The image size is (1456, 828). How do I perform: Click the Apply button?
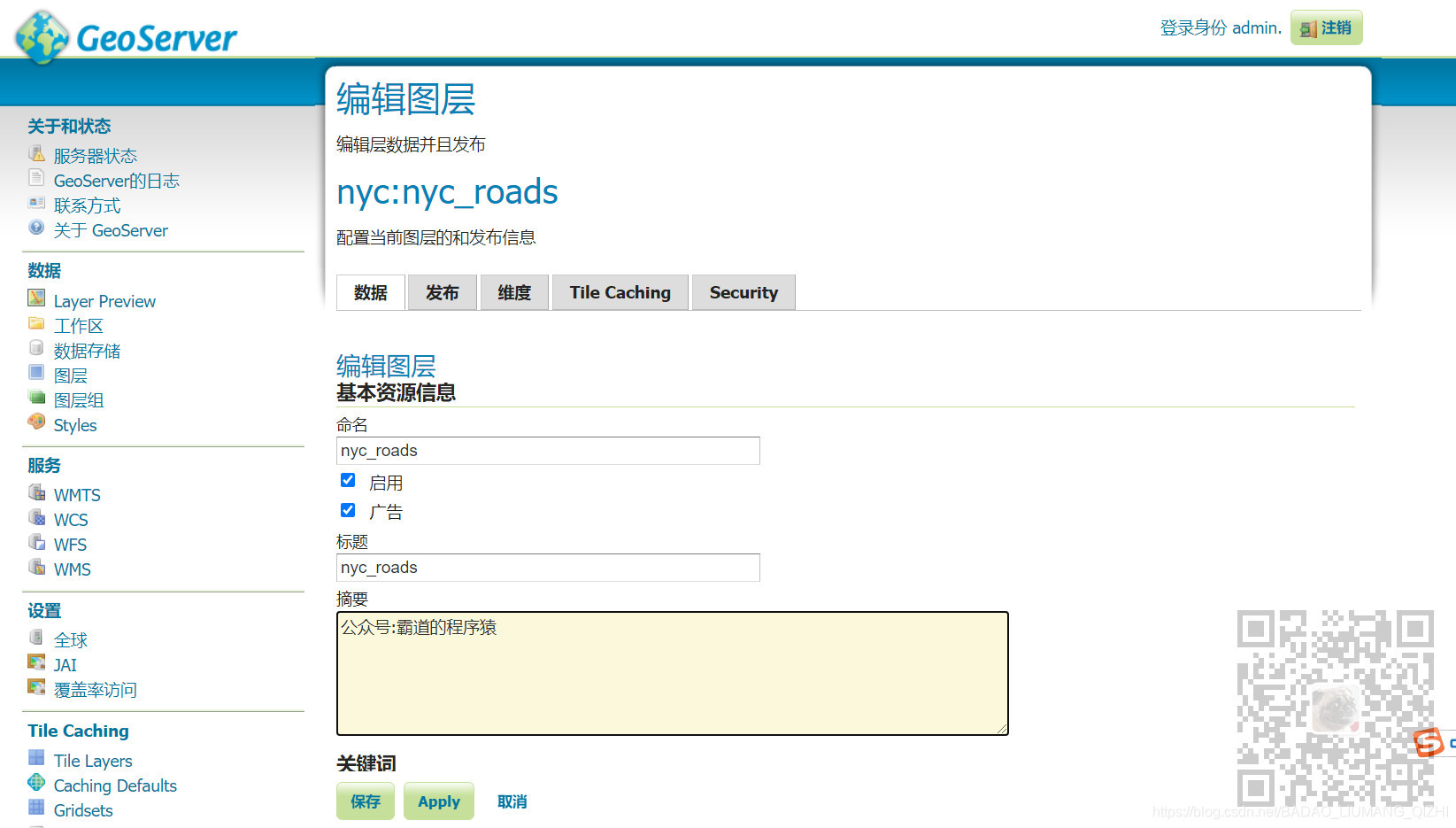(439, 801)
